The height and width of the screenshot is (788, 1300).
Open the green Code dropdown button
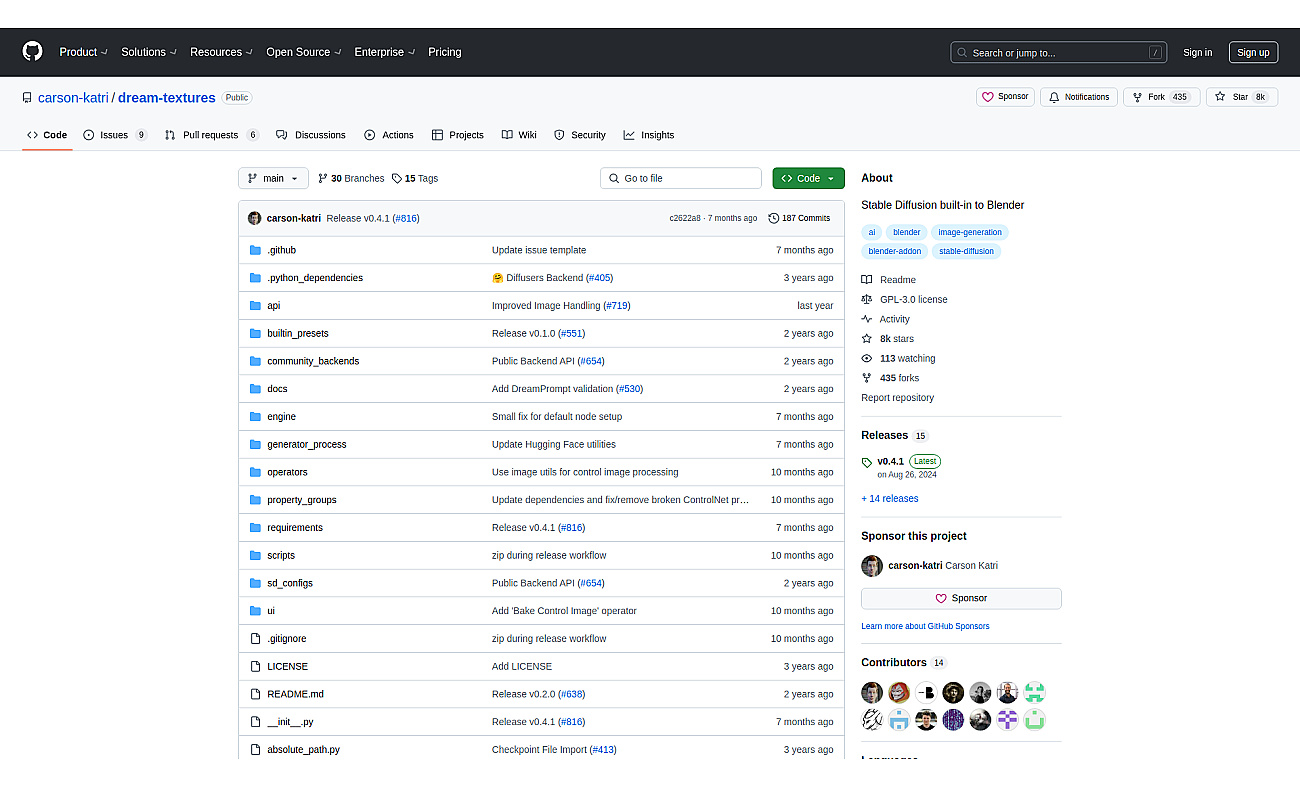[x=808, y=178]
